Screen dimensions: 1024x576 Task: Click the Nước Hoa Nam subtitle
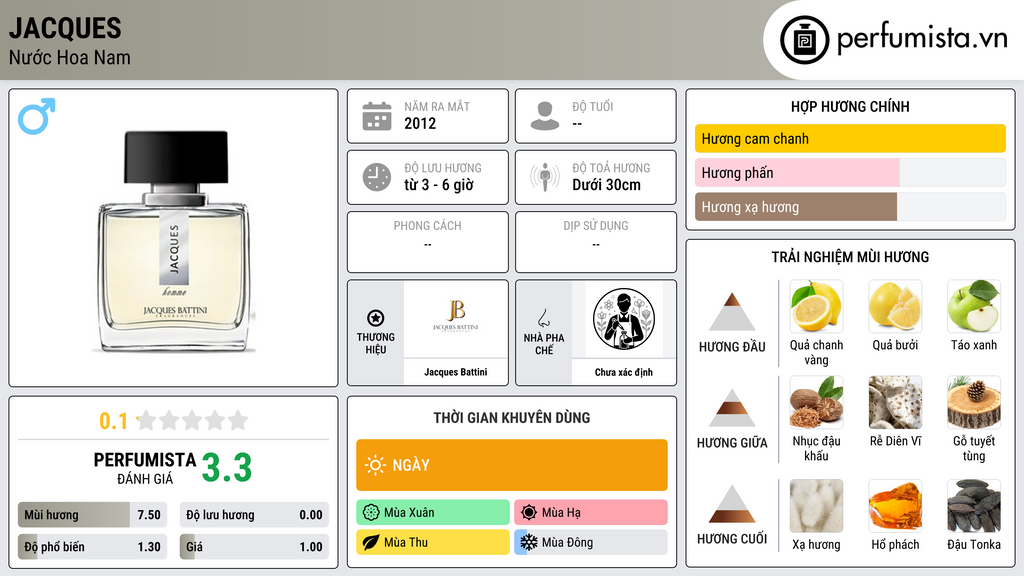point(70,57)
